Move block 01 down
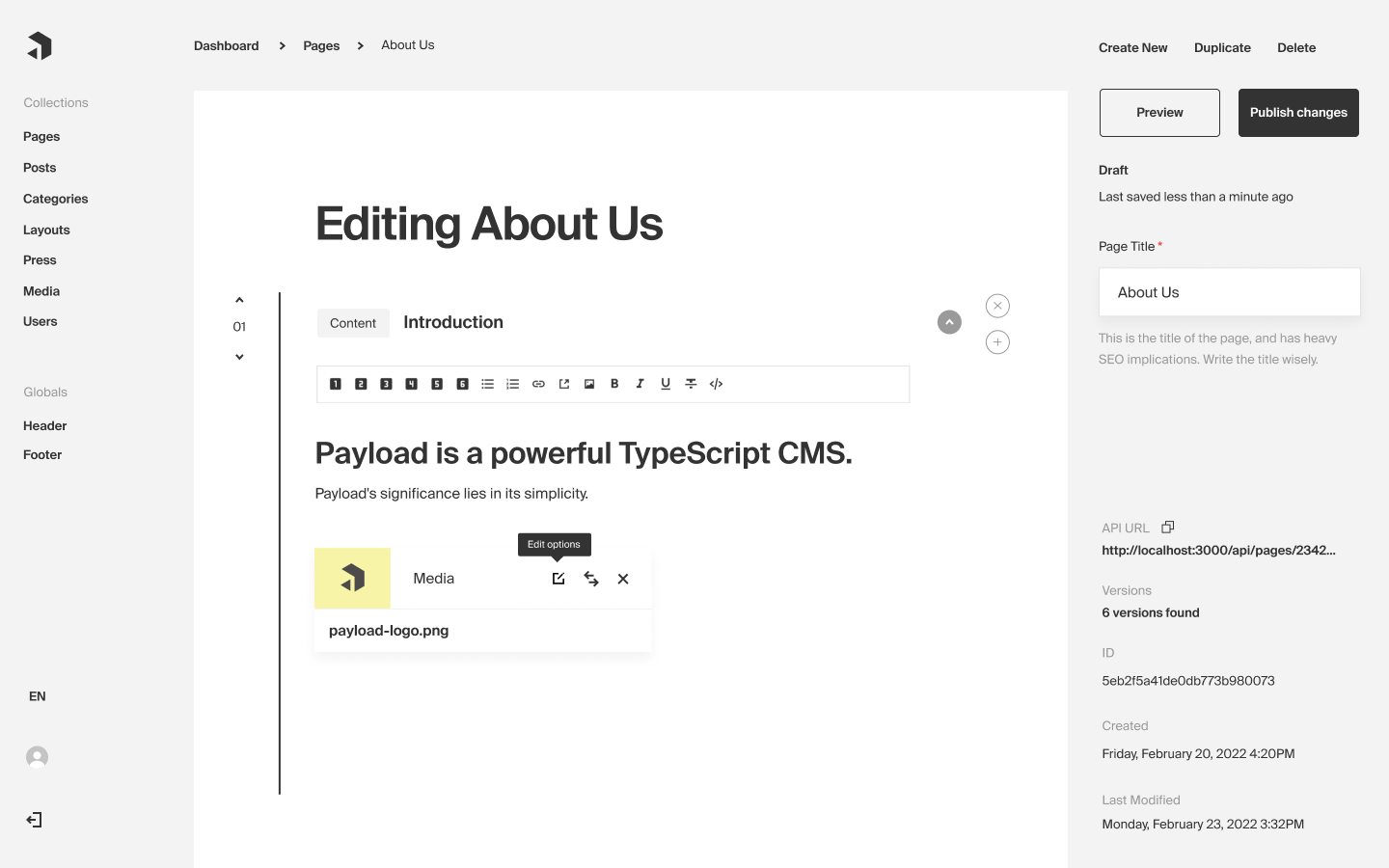The height and width of the screenshot is (868, 1389). [x=239, y=357]
